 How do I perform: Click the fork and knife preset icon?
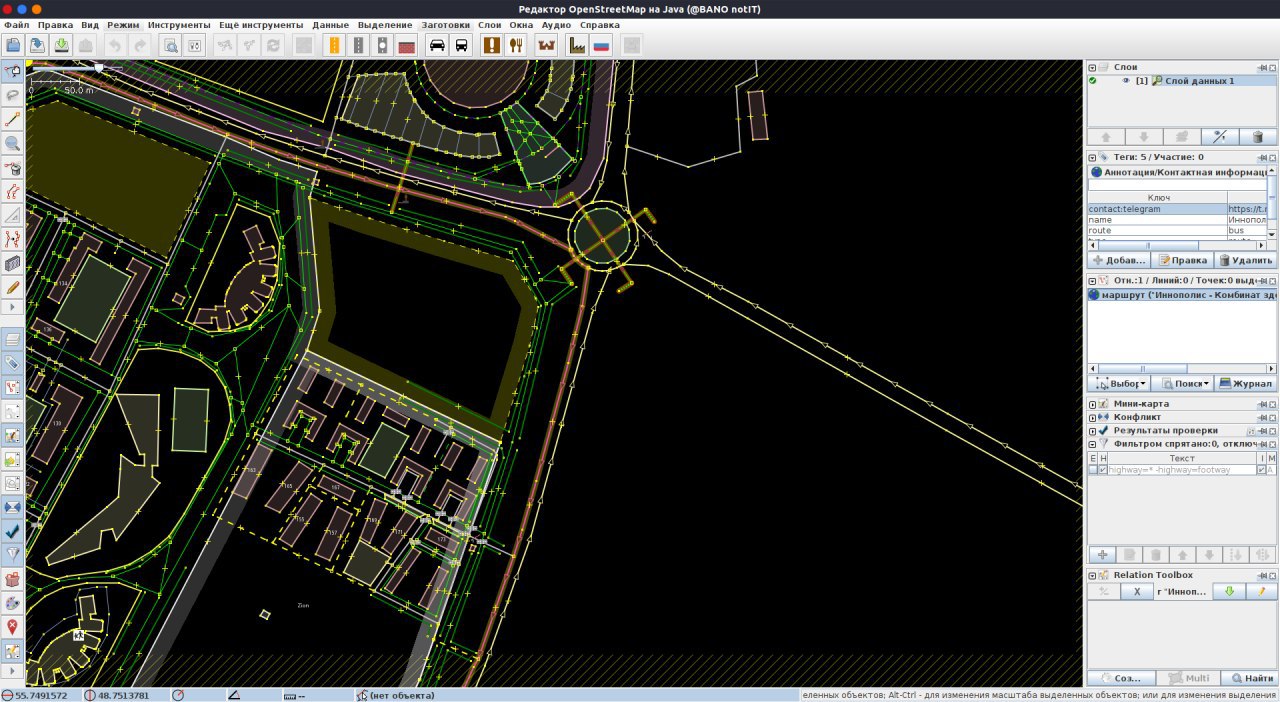pos(516,45)
